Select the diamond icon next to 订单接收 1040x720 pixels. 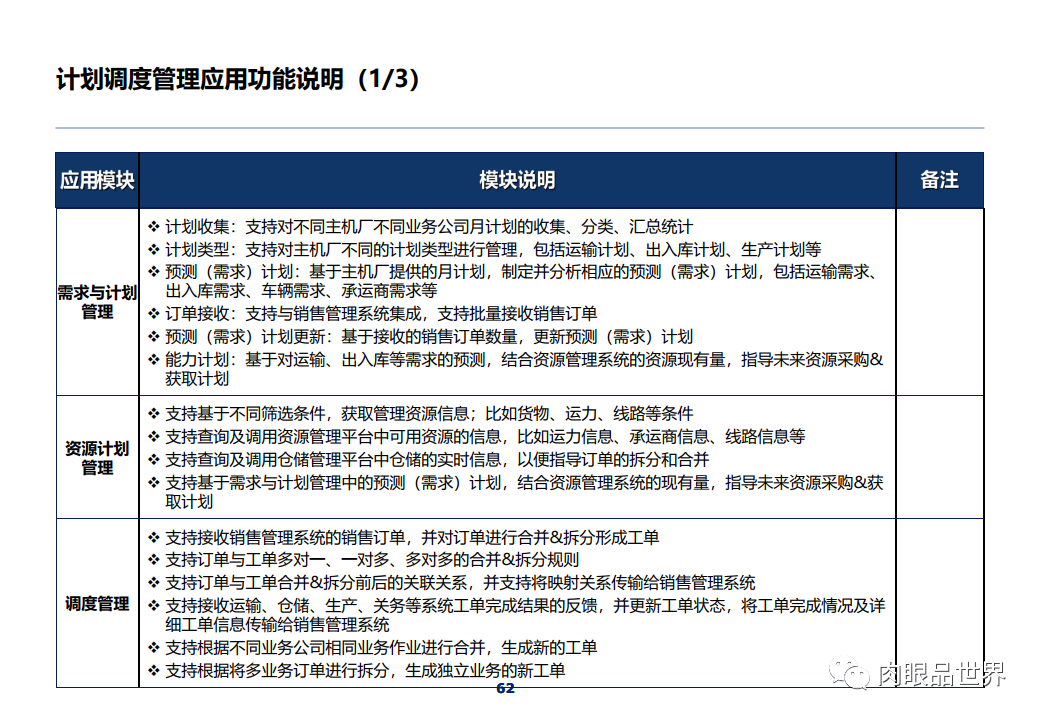(x=152, y=312)
